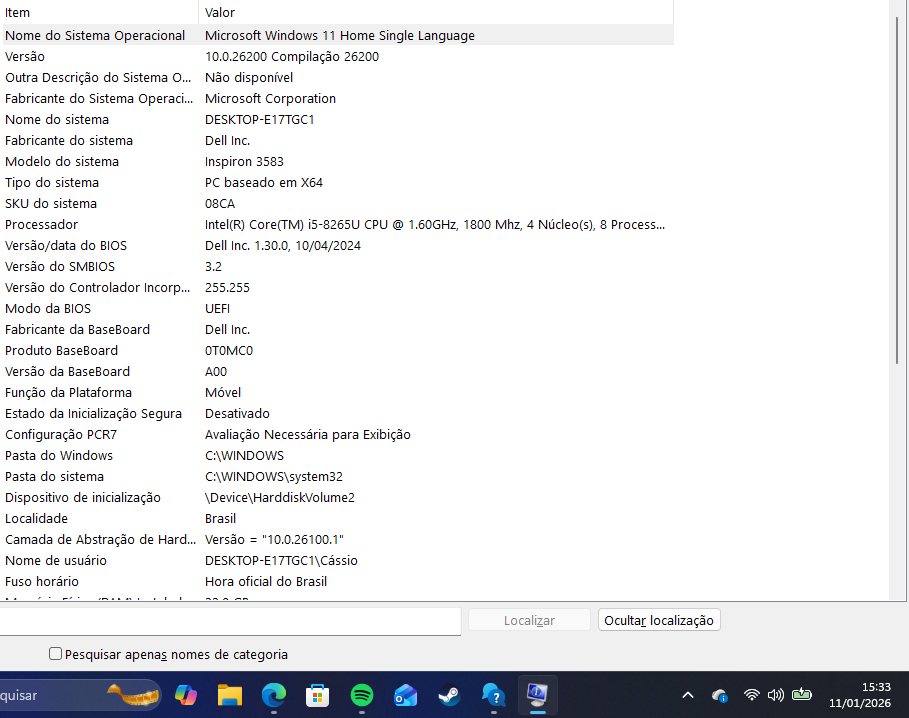Open the Get Help taskbar app

point(493,695)
